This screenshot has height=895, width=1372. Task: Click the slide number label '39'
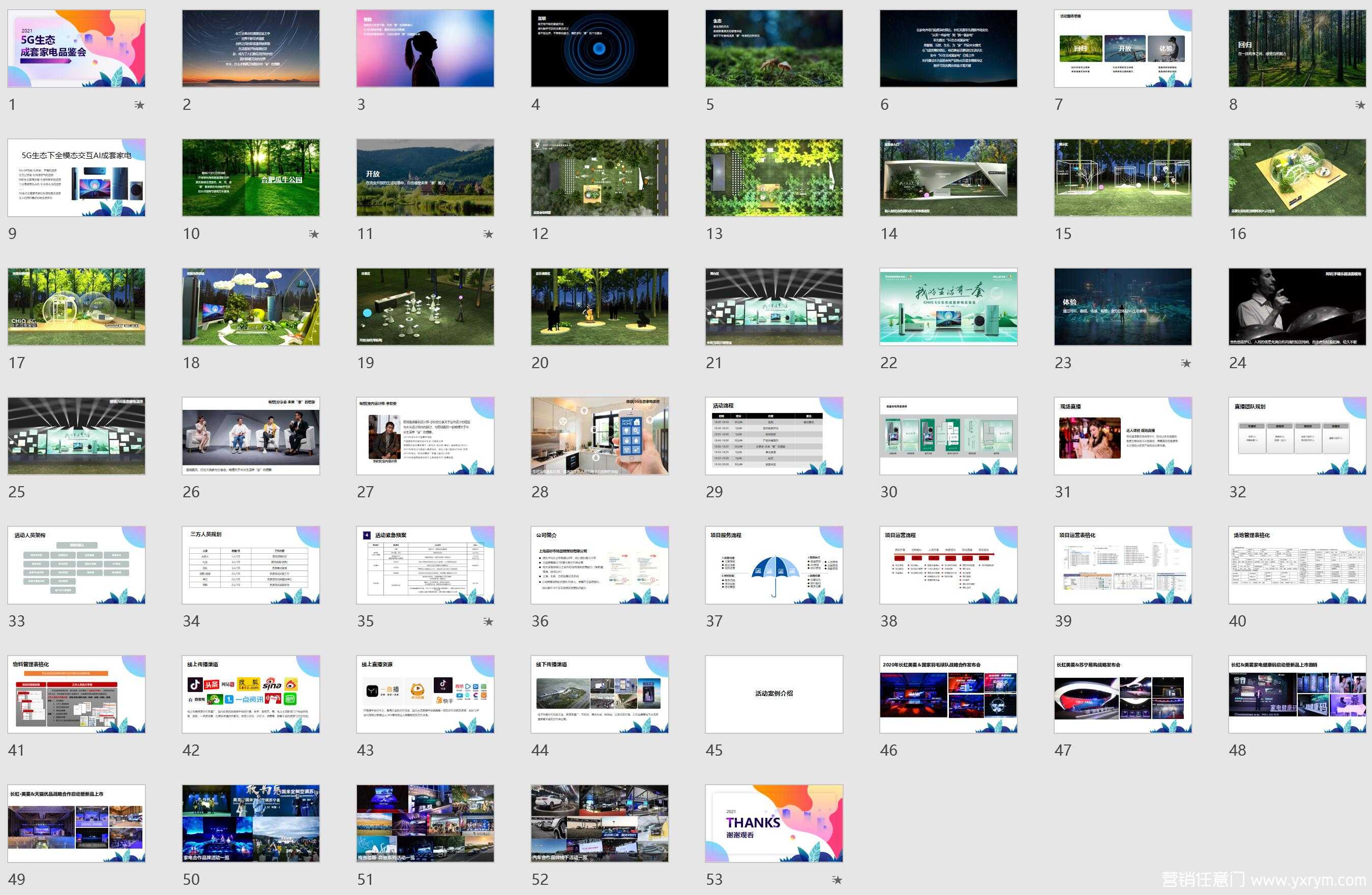click(x=1063, y=621)
